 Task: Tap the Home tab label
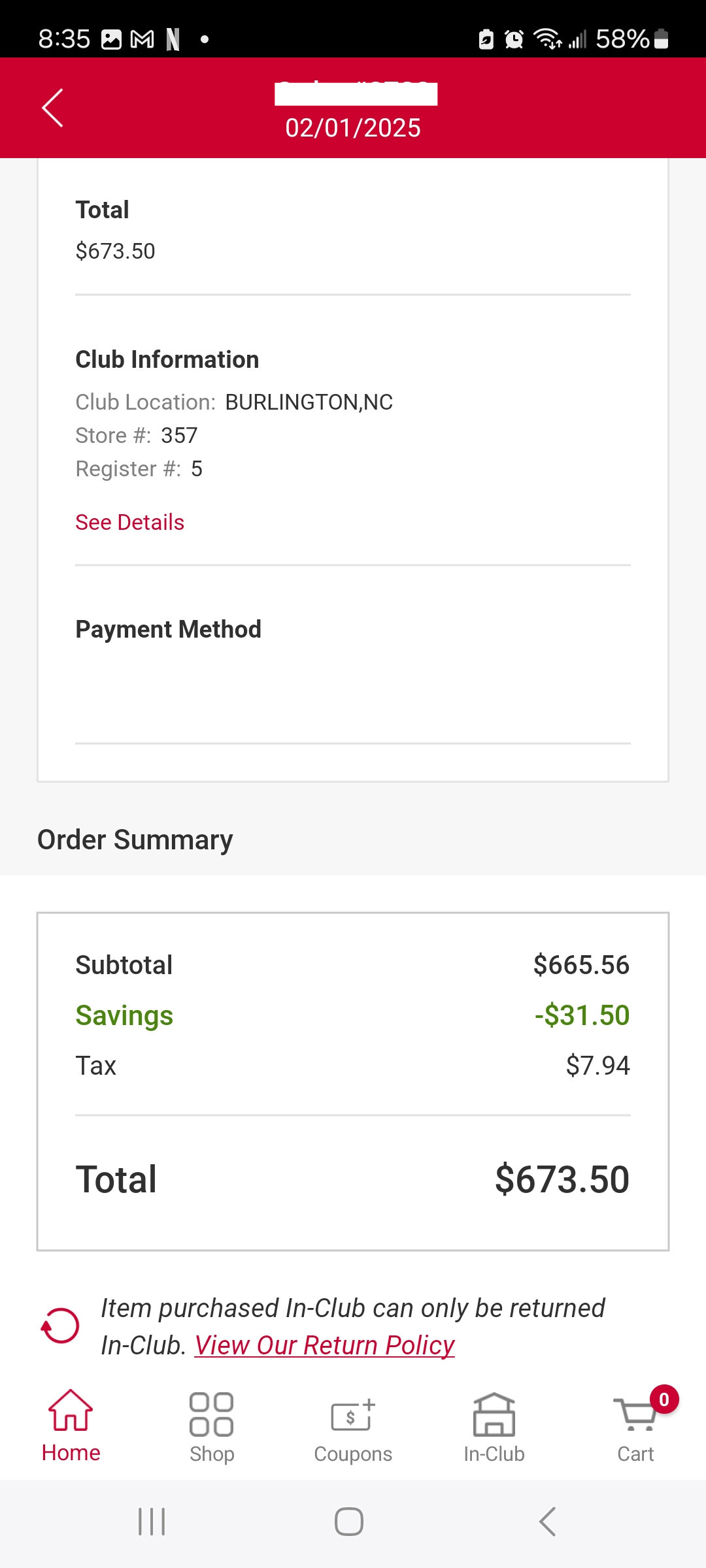(x=71, y=1453)
